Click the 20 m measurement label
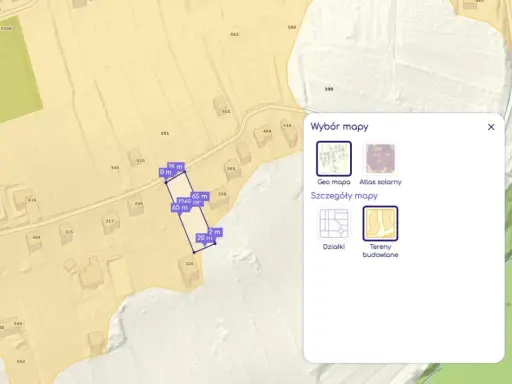The image size is (512, 384). [205, 238]
